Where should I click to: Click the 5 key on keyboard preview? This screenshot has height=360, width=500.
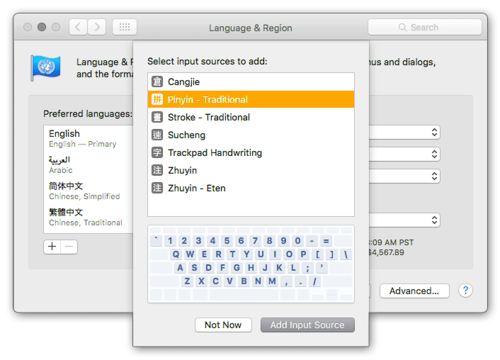point(227,241)
